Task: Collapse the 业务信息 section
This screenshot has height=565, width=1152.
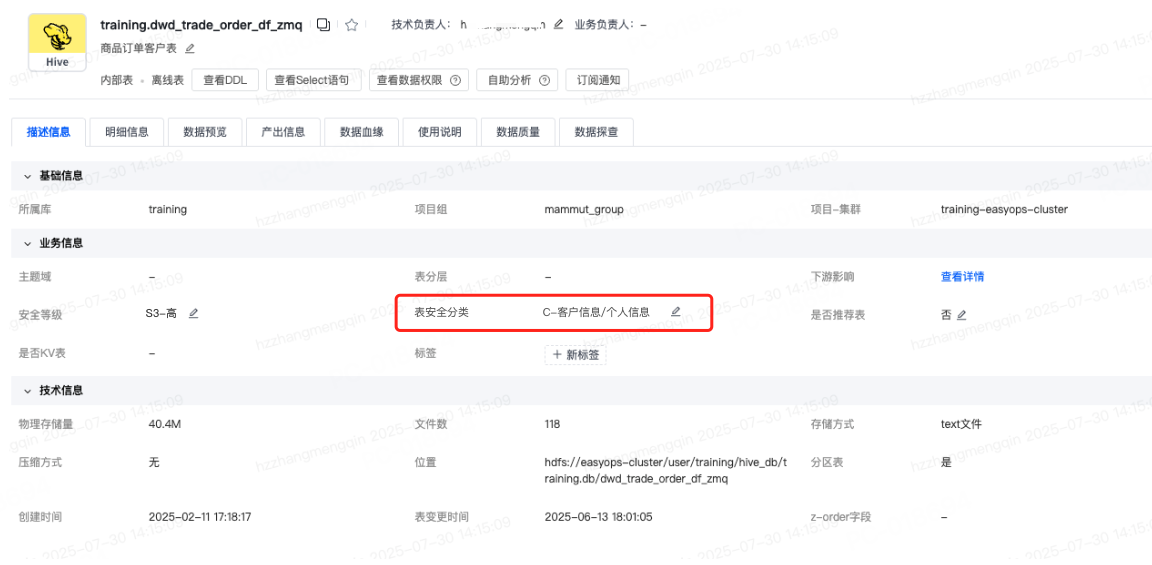Action: coord(27,243)
